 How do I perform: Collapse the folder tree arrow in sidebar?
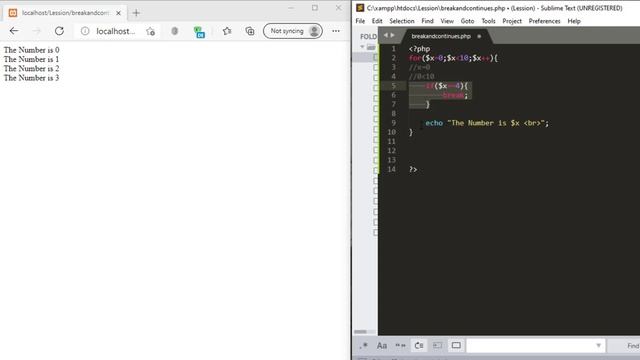362,47
